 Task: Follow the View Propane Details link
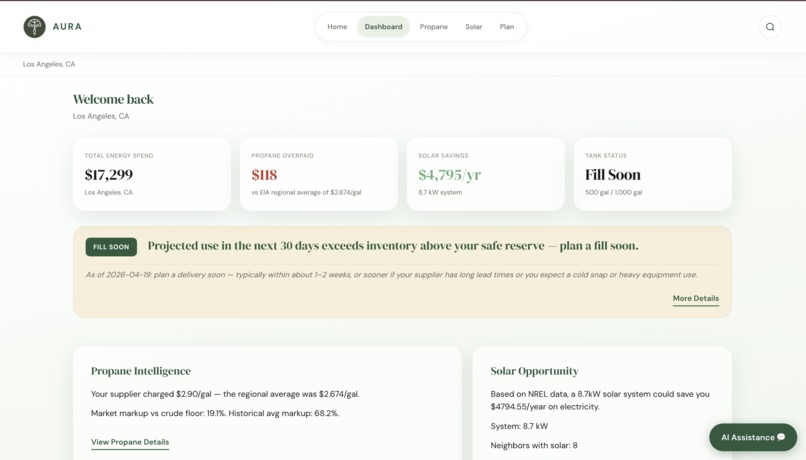130,442
